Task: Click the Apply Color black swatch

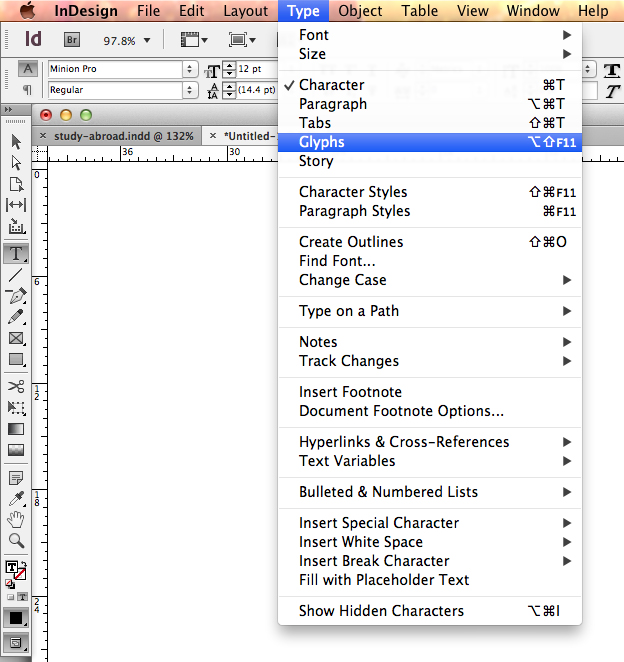Action: click(16, 618)
